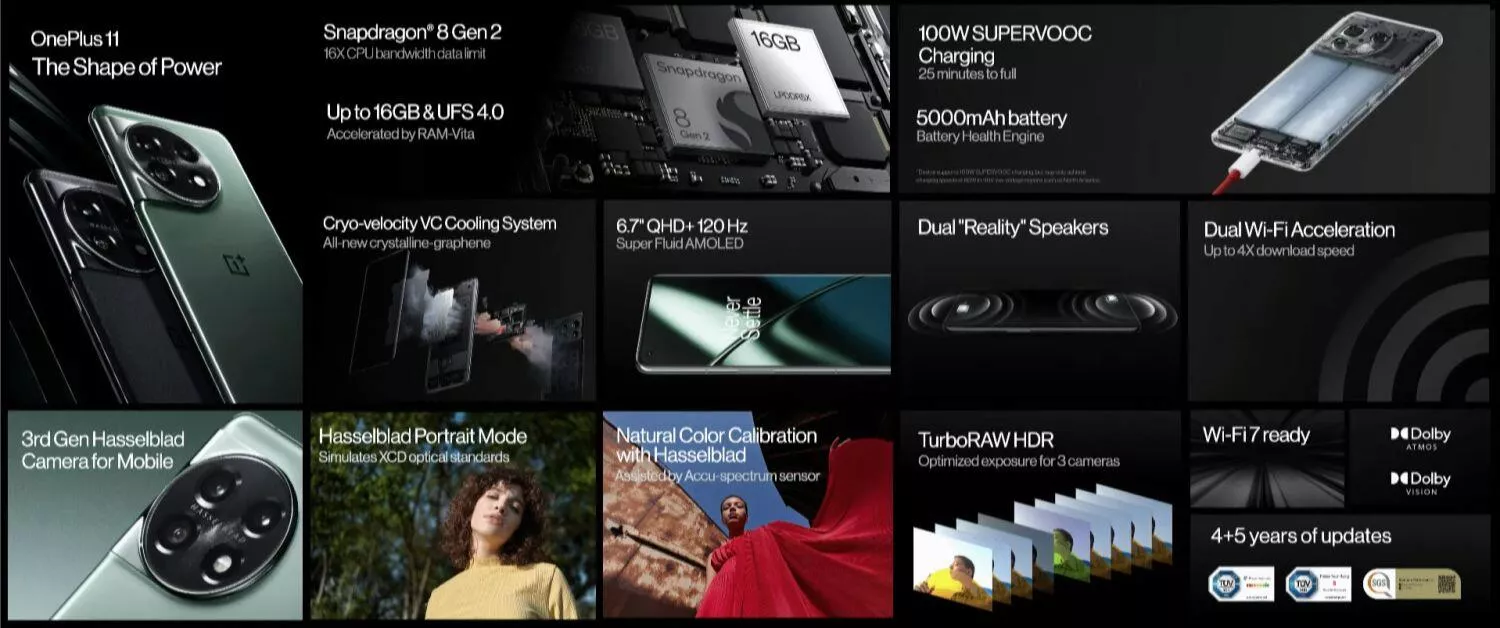This screenshot has width=1500, height=628.
Task: Click the '100W SUPERVOOC Charging' heading
Action: (x=1004, y=44)
